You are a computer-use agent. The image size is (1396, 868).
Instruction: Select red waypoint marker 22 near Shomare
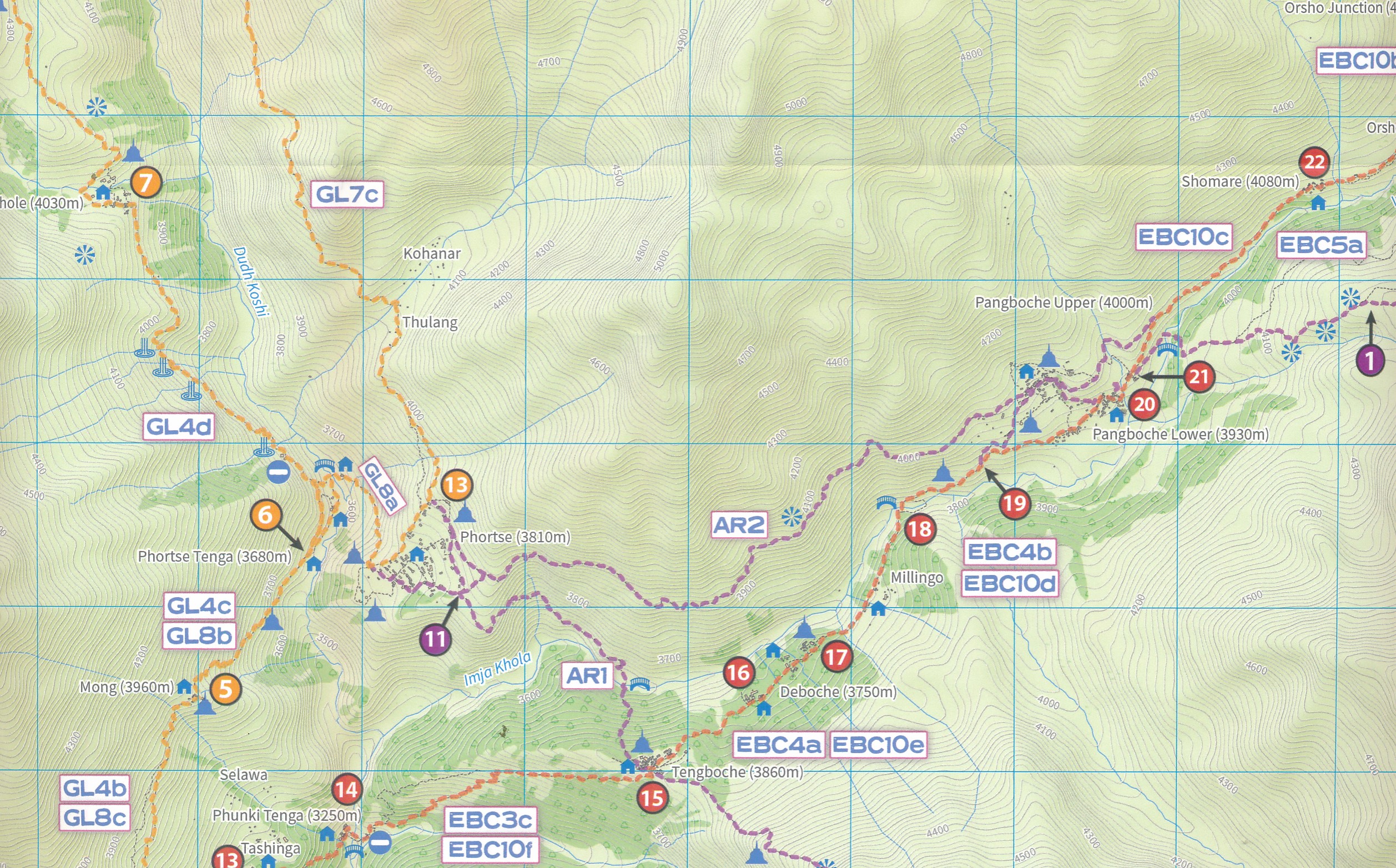(x=1314, y=163)
